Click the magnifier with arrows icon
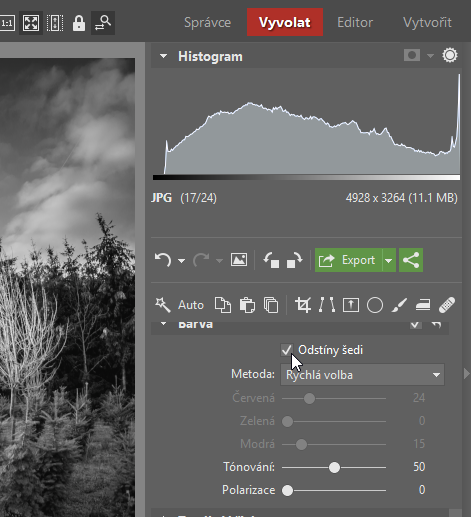 tap(103, 23)
